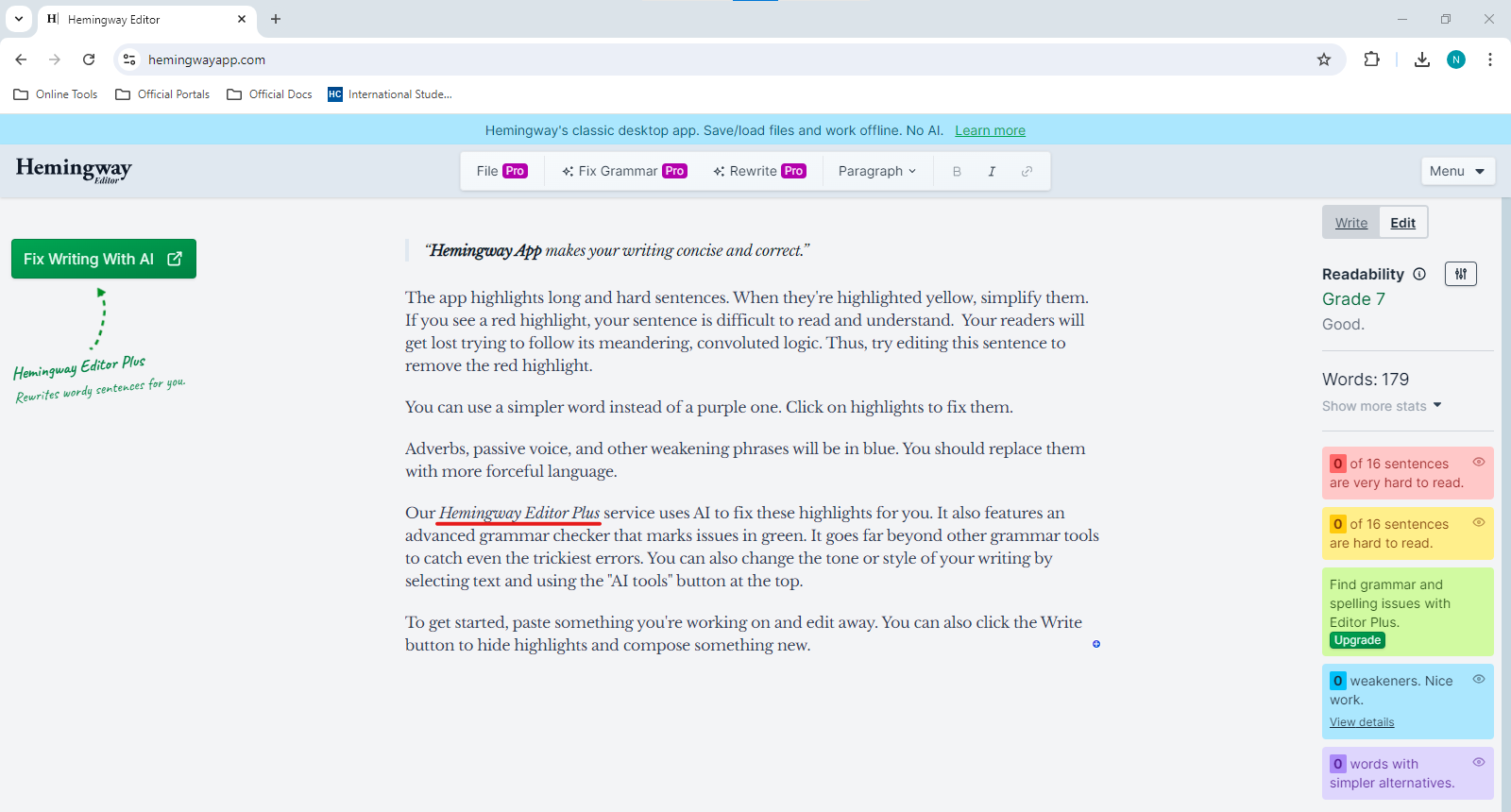Click the Grade 7 readability score

[x=1353, y=299]
